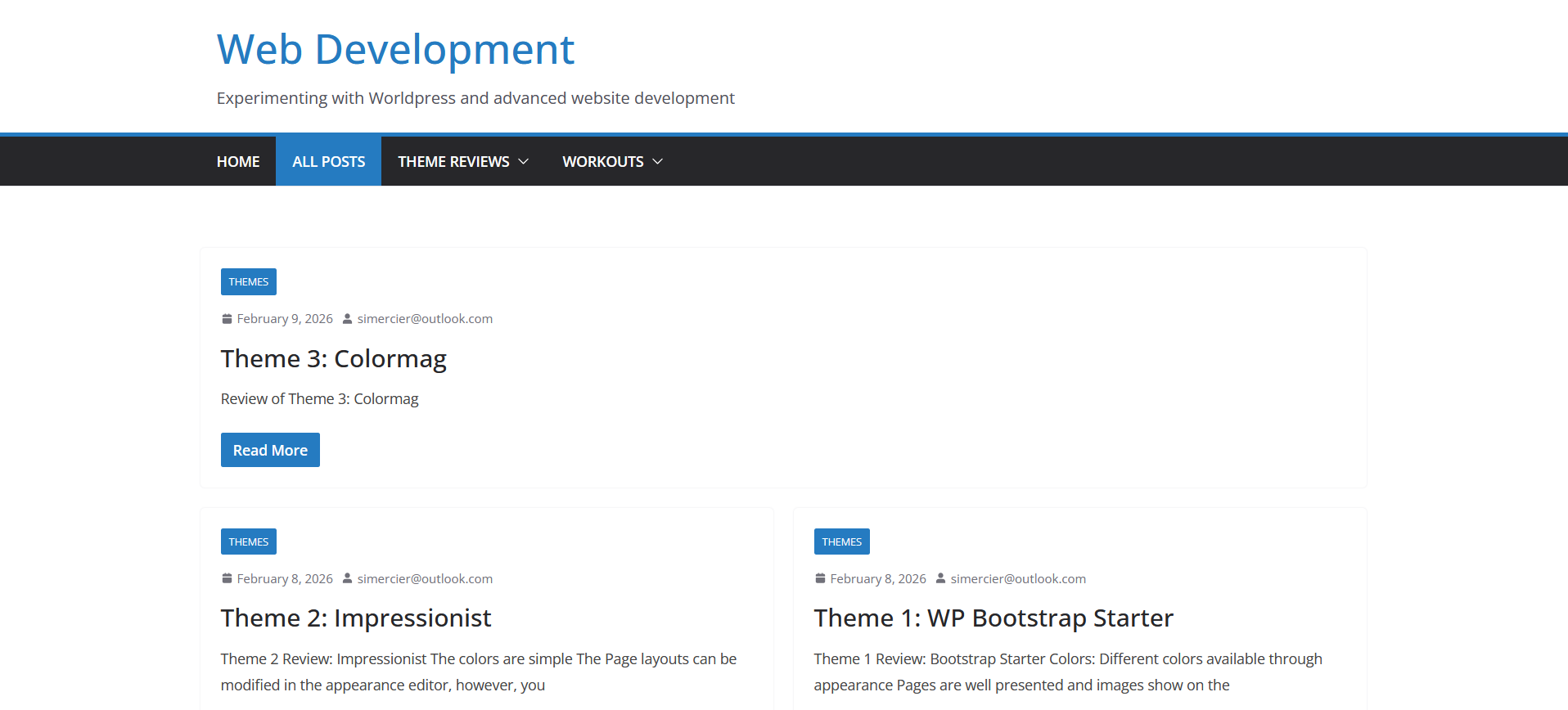This screenshot has height=710, width=1568.
Task: Open the Theme 3: Colormag post title
Action: coord(333,359)
